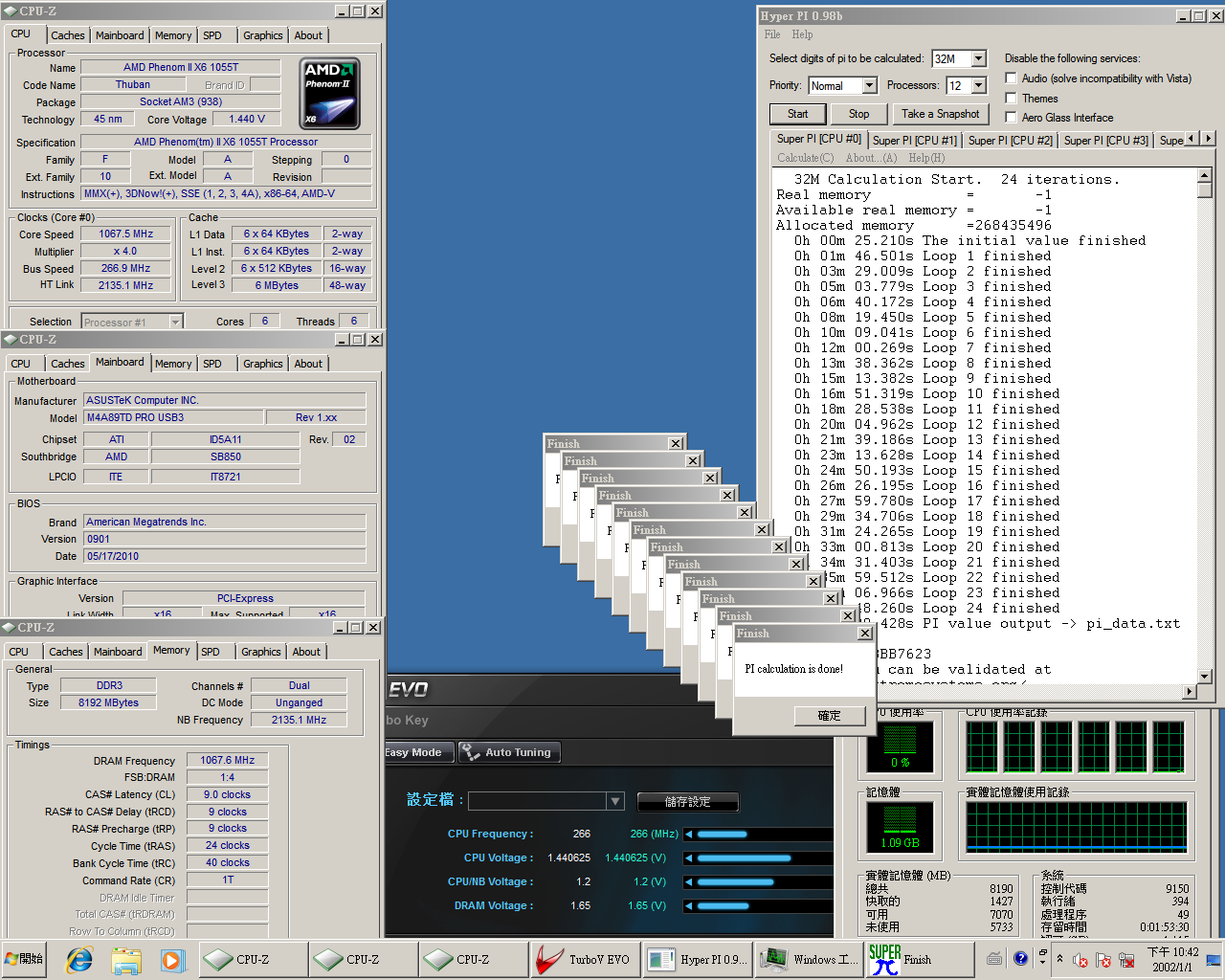Switch to Super PI Finish taskbar button
The width and height of the screenshot is (1225, 980).
(x=921, y=959)
